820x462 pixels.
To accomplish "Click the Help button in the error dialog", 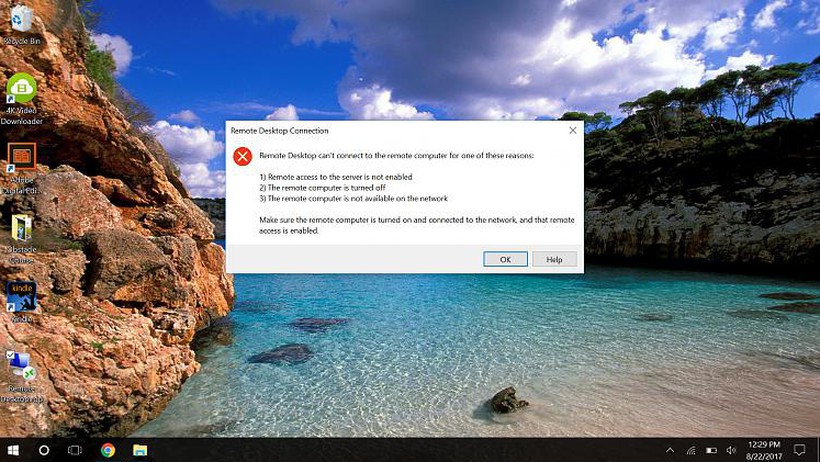I will pyautogui.click(x=554, y=259).
